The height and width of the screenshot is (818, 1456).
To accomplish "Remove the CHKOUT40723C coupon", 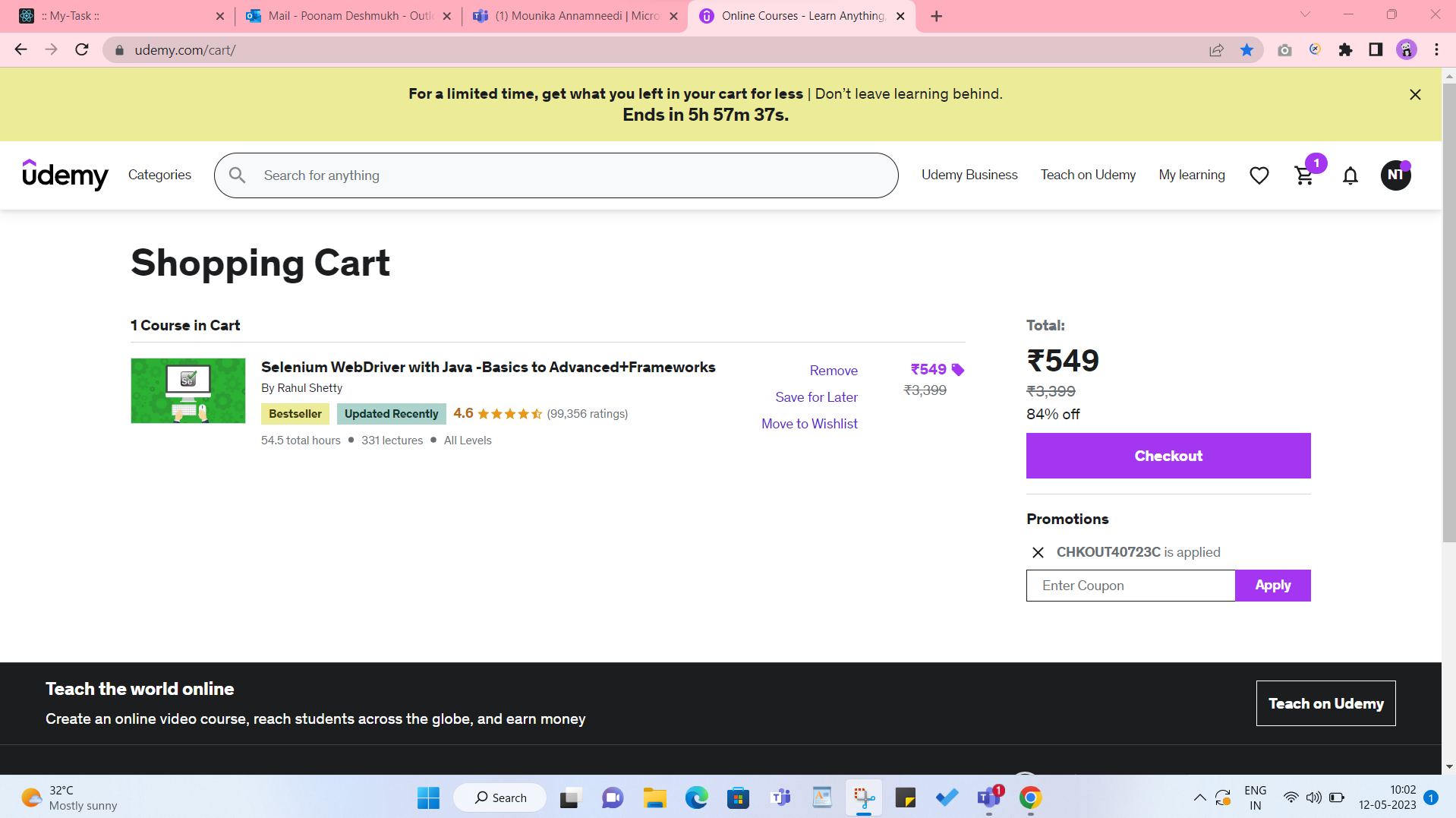I will click(1038, 552).
